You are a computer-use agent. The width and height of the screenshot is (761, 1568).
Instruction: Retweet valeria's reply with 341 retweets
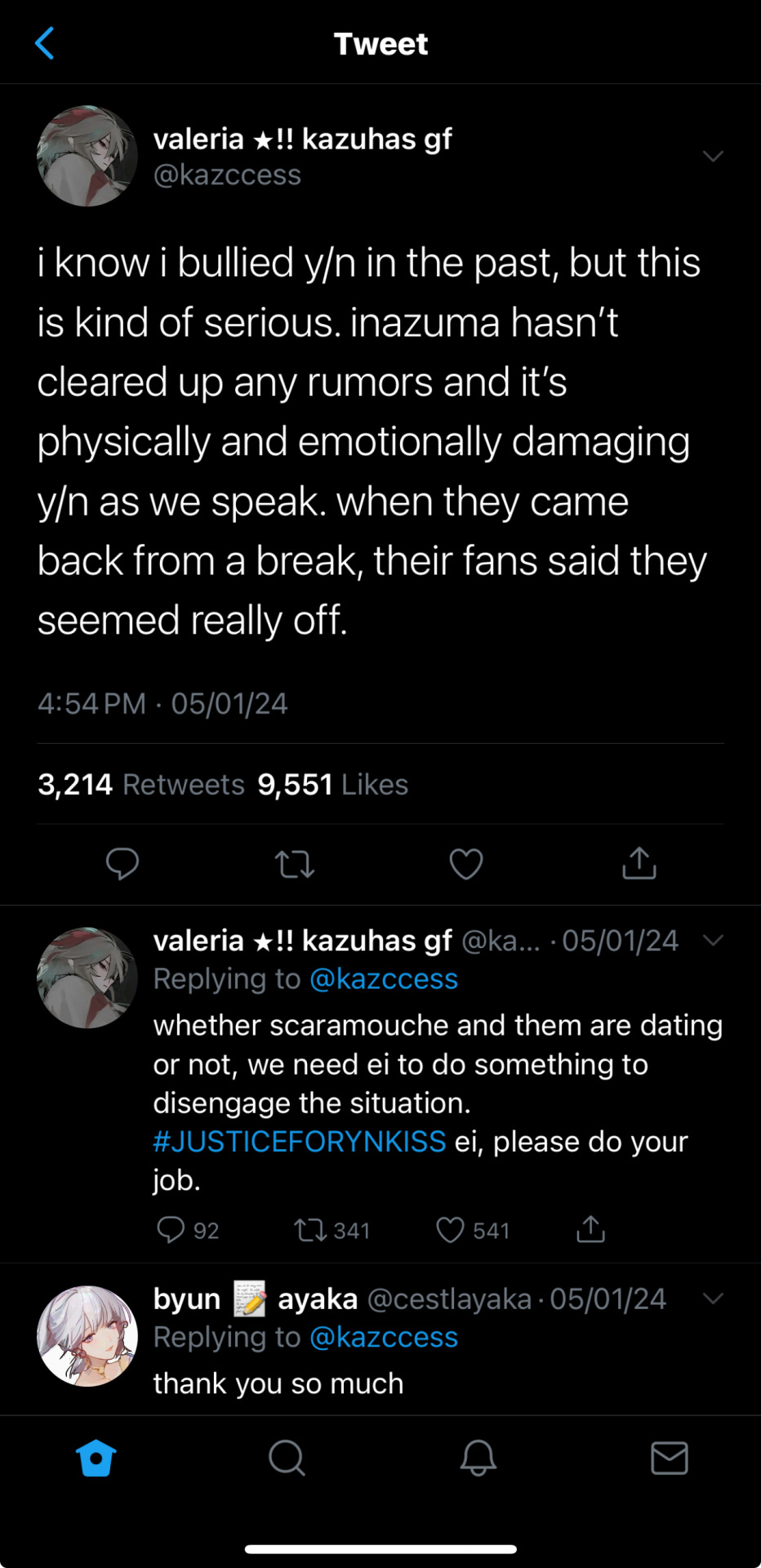[309, 1230]
